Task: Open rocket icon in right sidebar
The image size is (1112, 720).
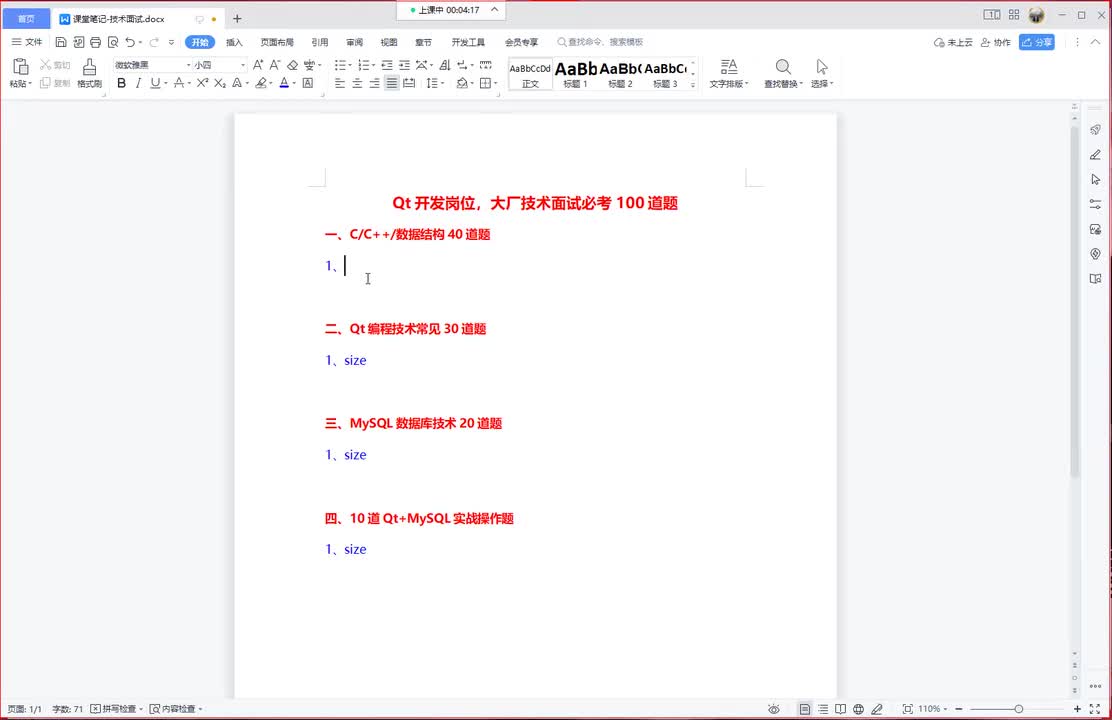Action: point(1096,130)
